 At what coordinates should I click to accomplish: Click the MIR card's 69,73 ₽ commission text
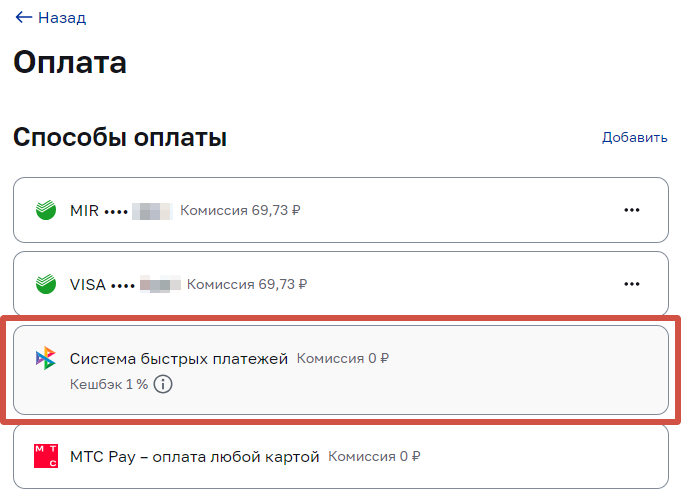coord(240,211)
